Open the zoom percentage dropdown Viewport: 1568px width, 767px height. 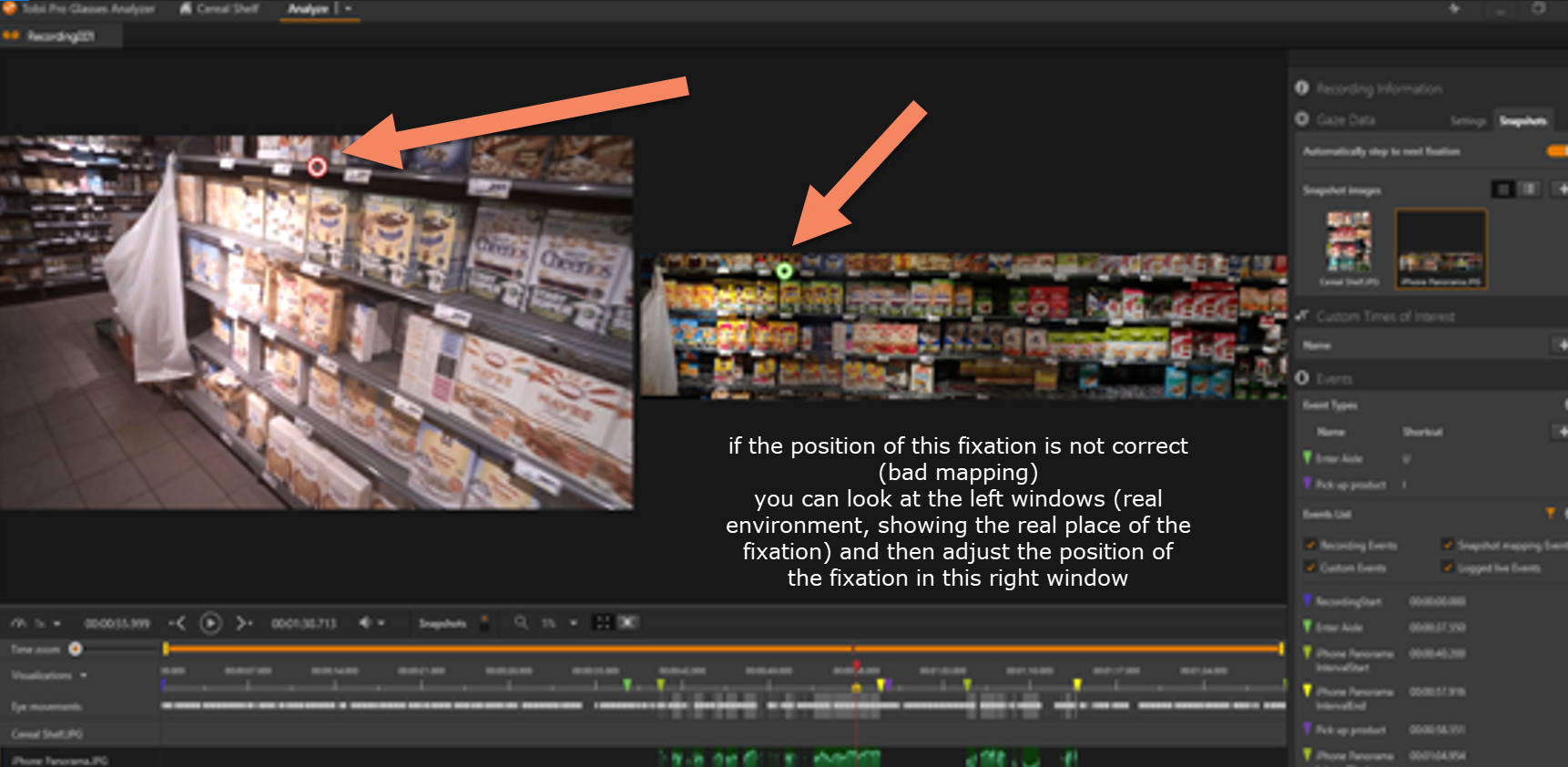point(574,623)
